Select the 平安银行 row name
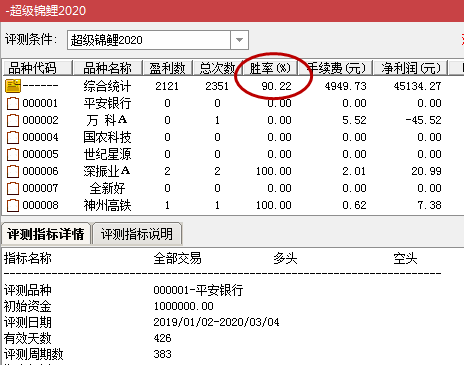464x365 pixels. click(x=107, y=103)
